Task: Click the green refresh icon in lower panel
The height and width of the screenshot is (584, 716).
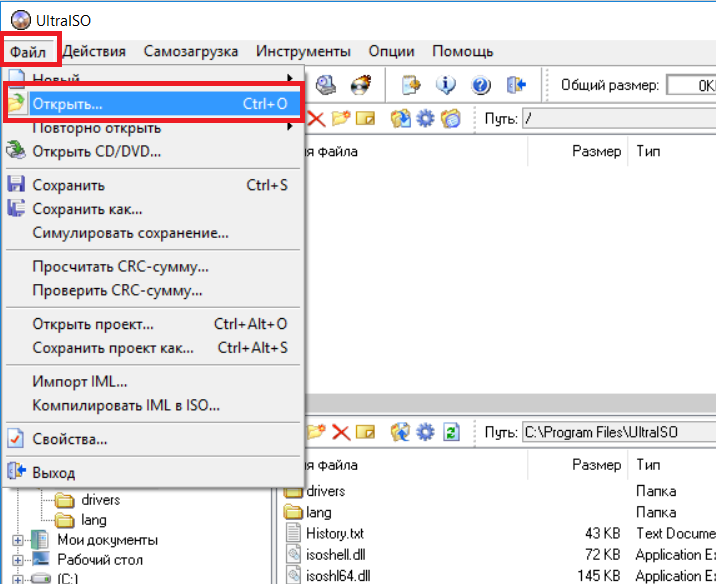Action: [450, 432]
